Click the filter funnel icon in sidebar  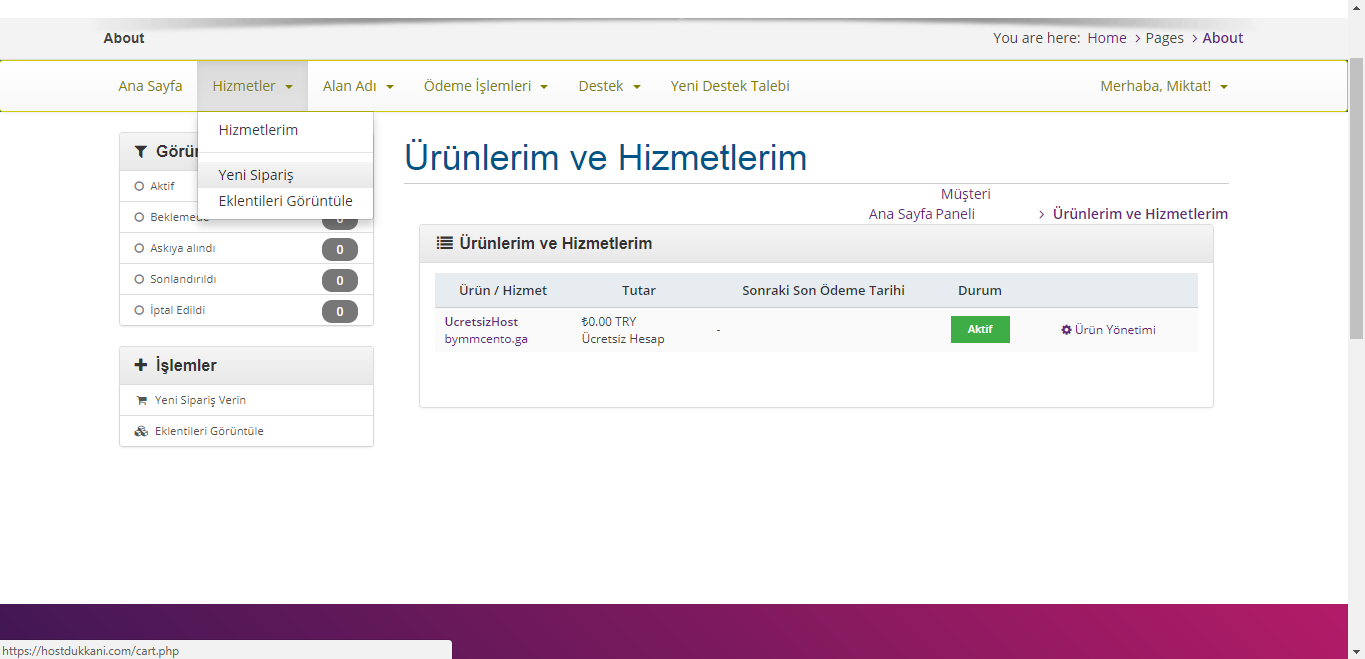[141, 152]
